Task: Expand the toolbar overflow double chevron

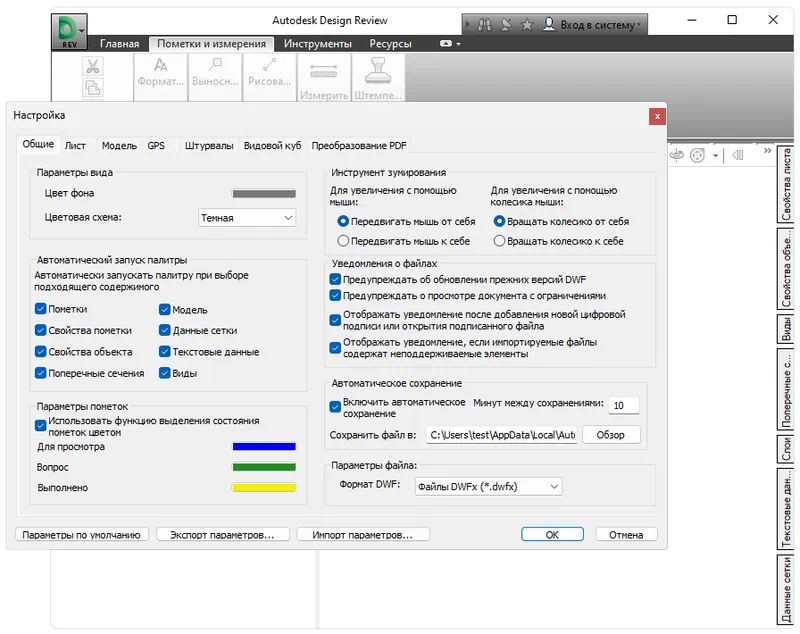Action: pyautogui.click(x=767, y=150)
